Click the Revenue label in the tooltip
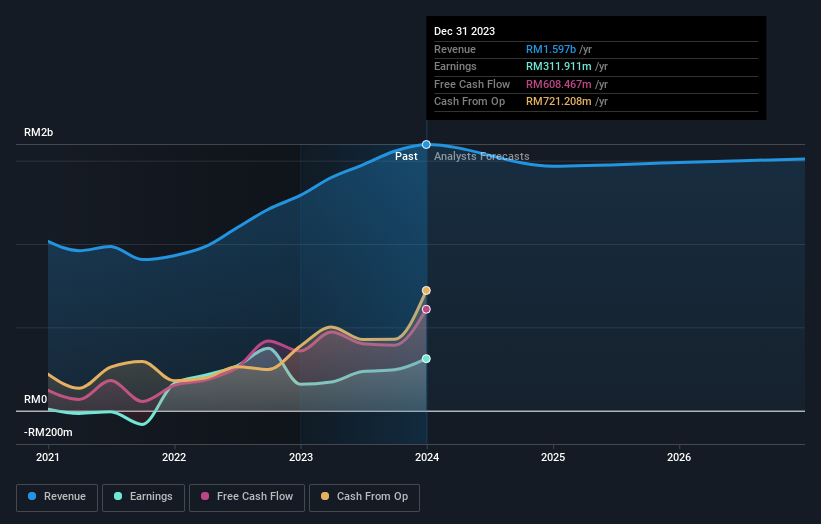 pos(455,49)
